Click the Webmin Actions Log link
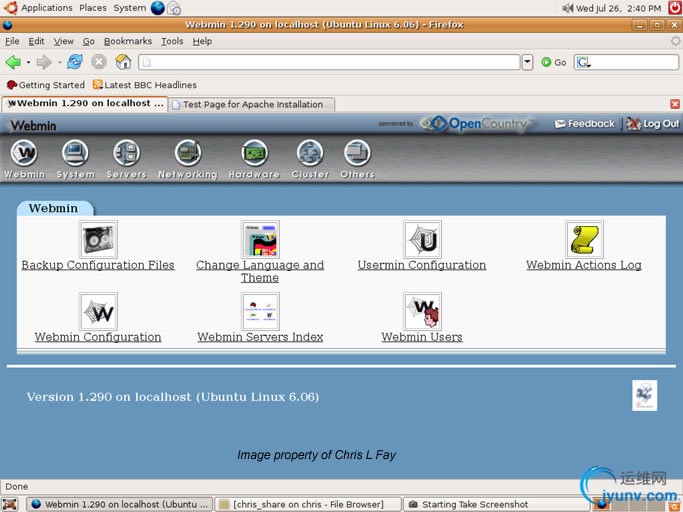 (584, 265)
